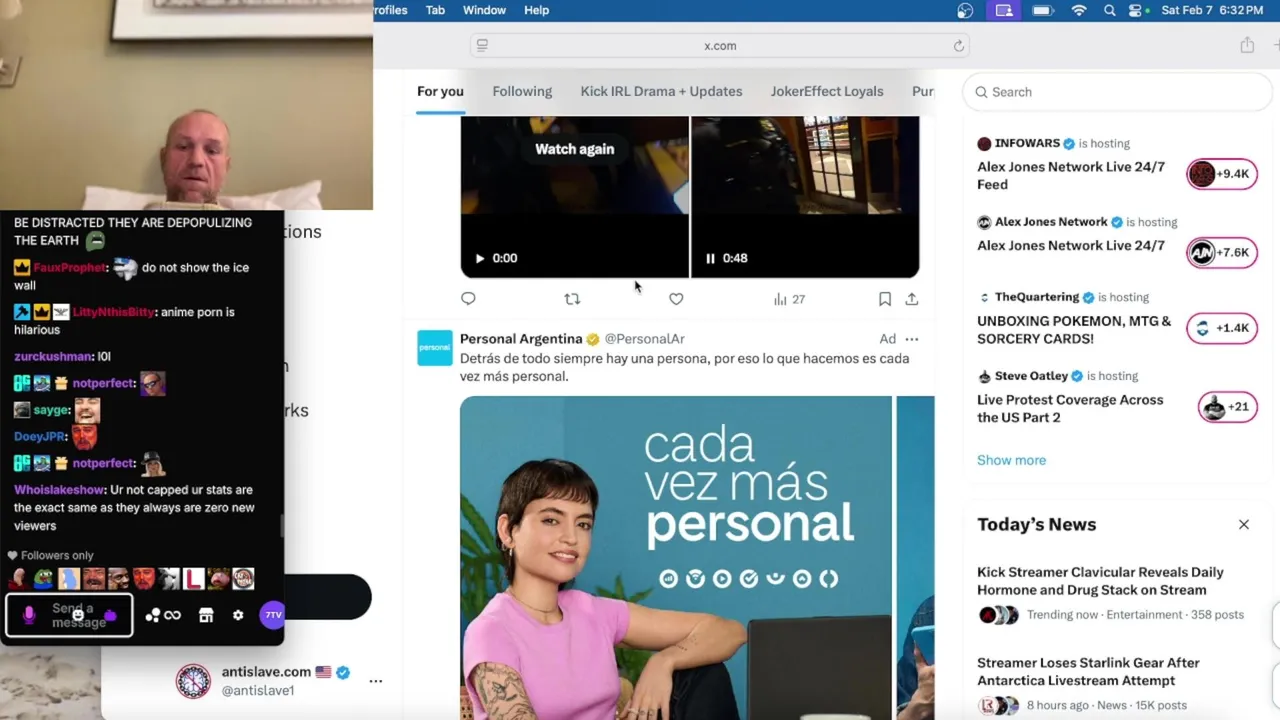Image resolution: width=1280 pixels, height=720 pixels.
Task: Like the video post with heart icon
Action: point(676,299)
